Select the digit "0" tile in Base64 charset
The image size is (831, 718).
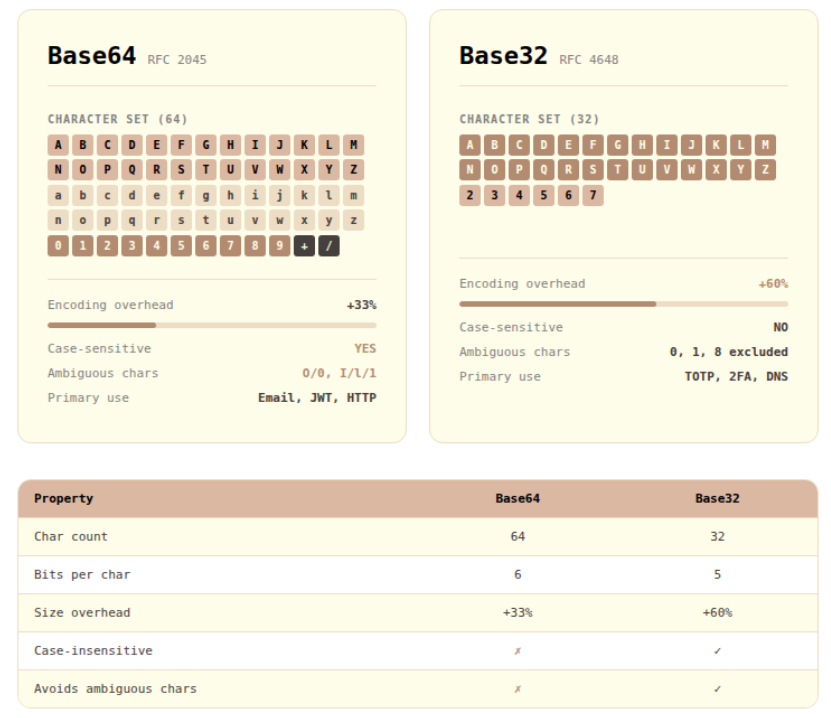58,245
